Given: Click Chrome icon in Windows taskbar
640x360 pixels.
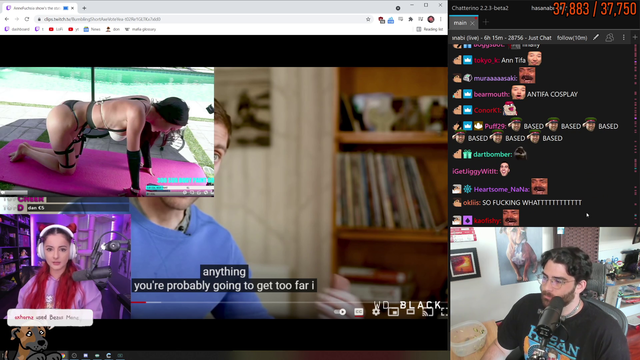Looking at the screenshot, I should click(63, 356).
